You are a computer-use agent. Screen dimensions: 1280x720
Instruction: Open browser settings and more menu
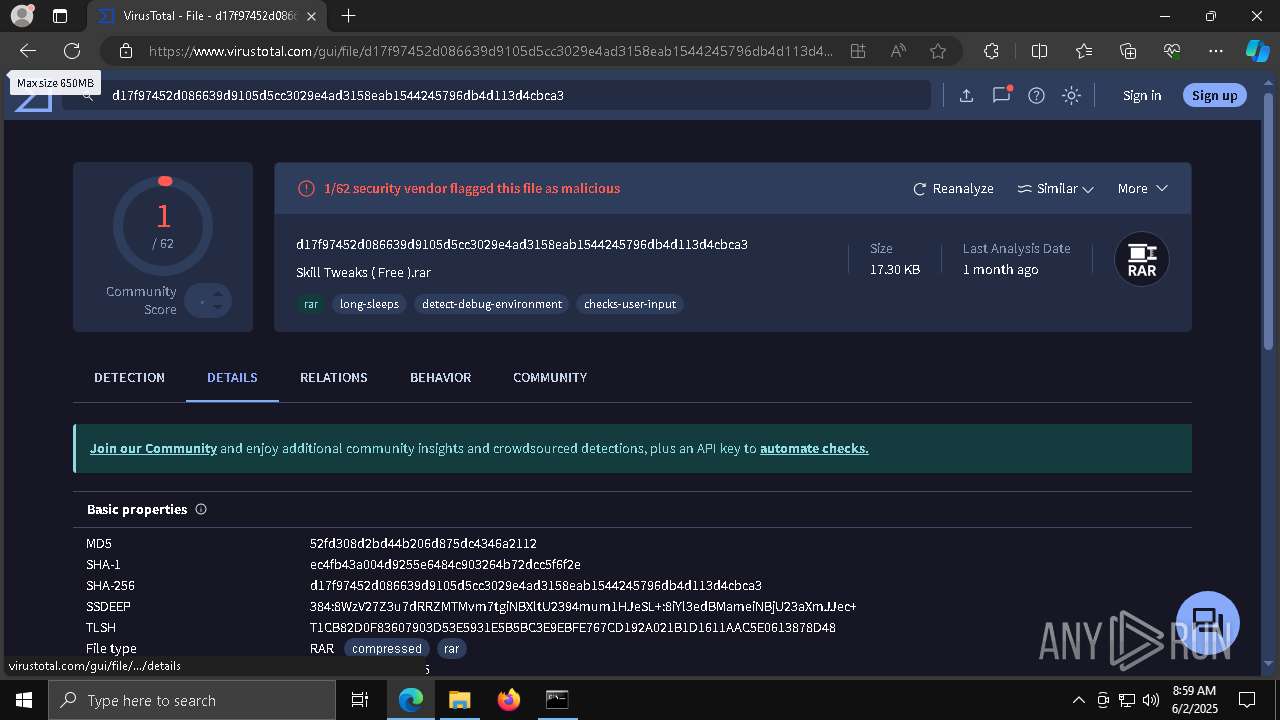pos(1216,51)
